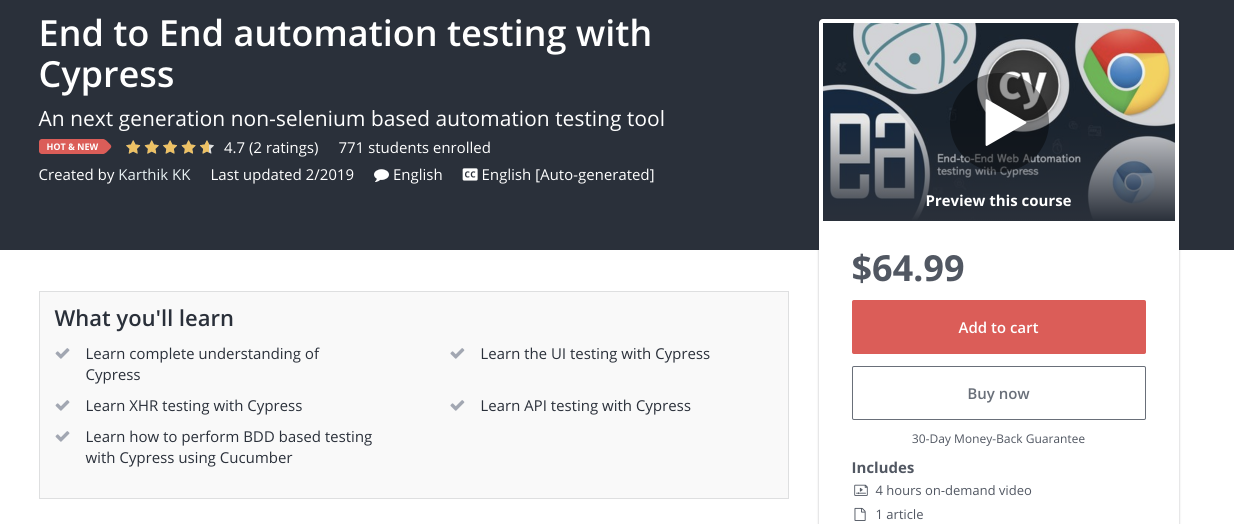Click the checkmark beside XHR testing item
Image resolution: width=1234 pixels, height=524 pixels.
pyautogui.click(x=63, y=406)
